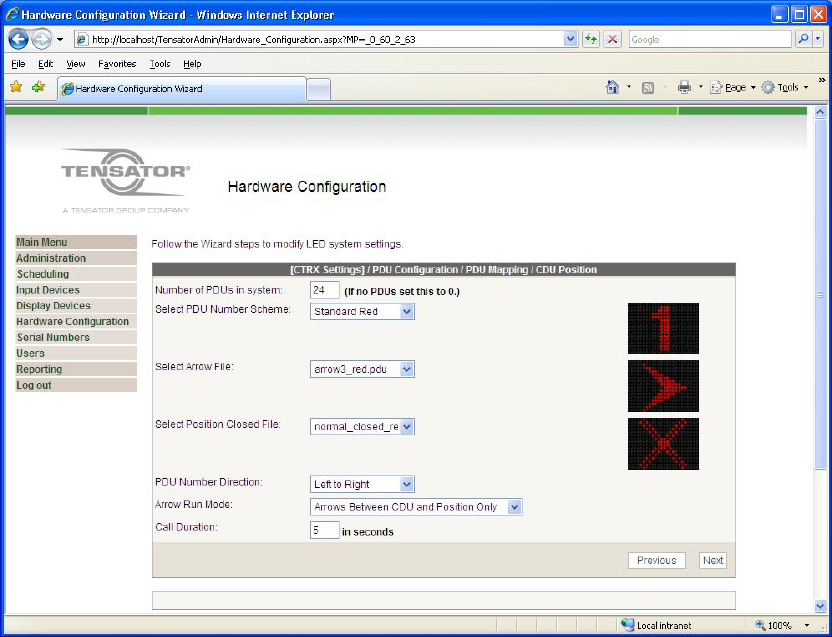This screenshot has height=637, width=832.
Task: Open the Favorites menu
Action: click(x=117, y=64)
